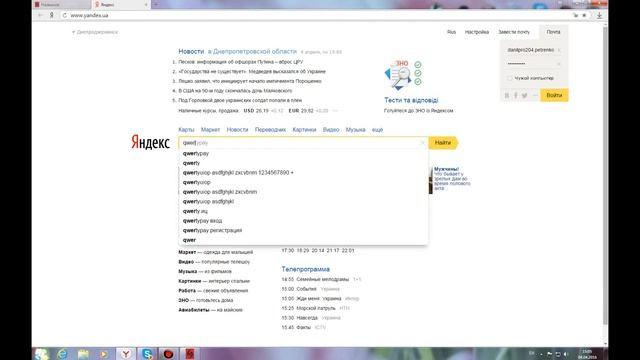Open the Windows Start button
Viewport: 640px width, 360px height.
[41, 354]
